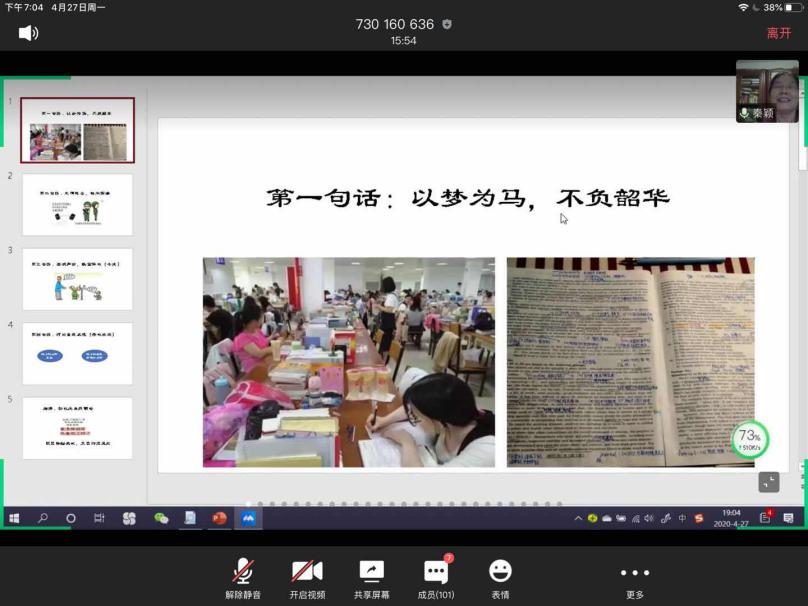Select slide 2 thumbnail
This screenshot has height=606, width=808.
coord(78,205)
